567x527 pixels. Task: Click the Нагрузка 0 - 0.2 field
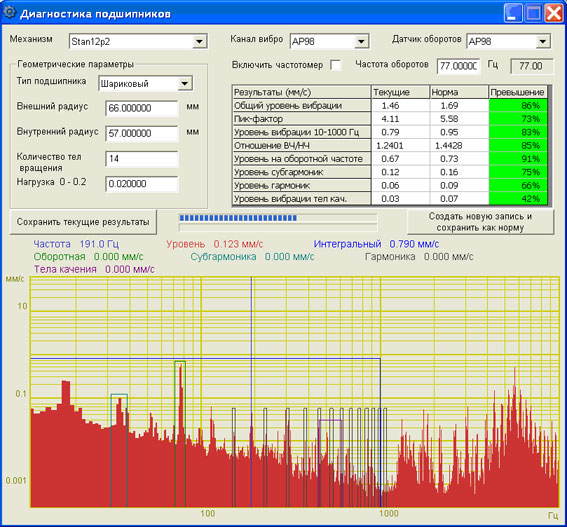point(142,184)
